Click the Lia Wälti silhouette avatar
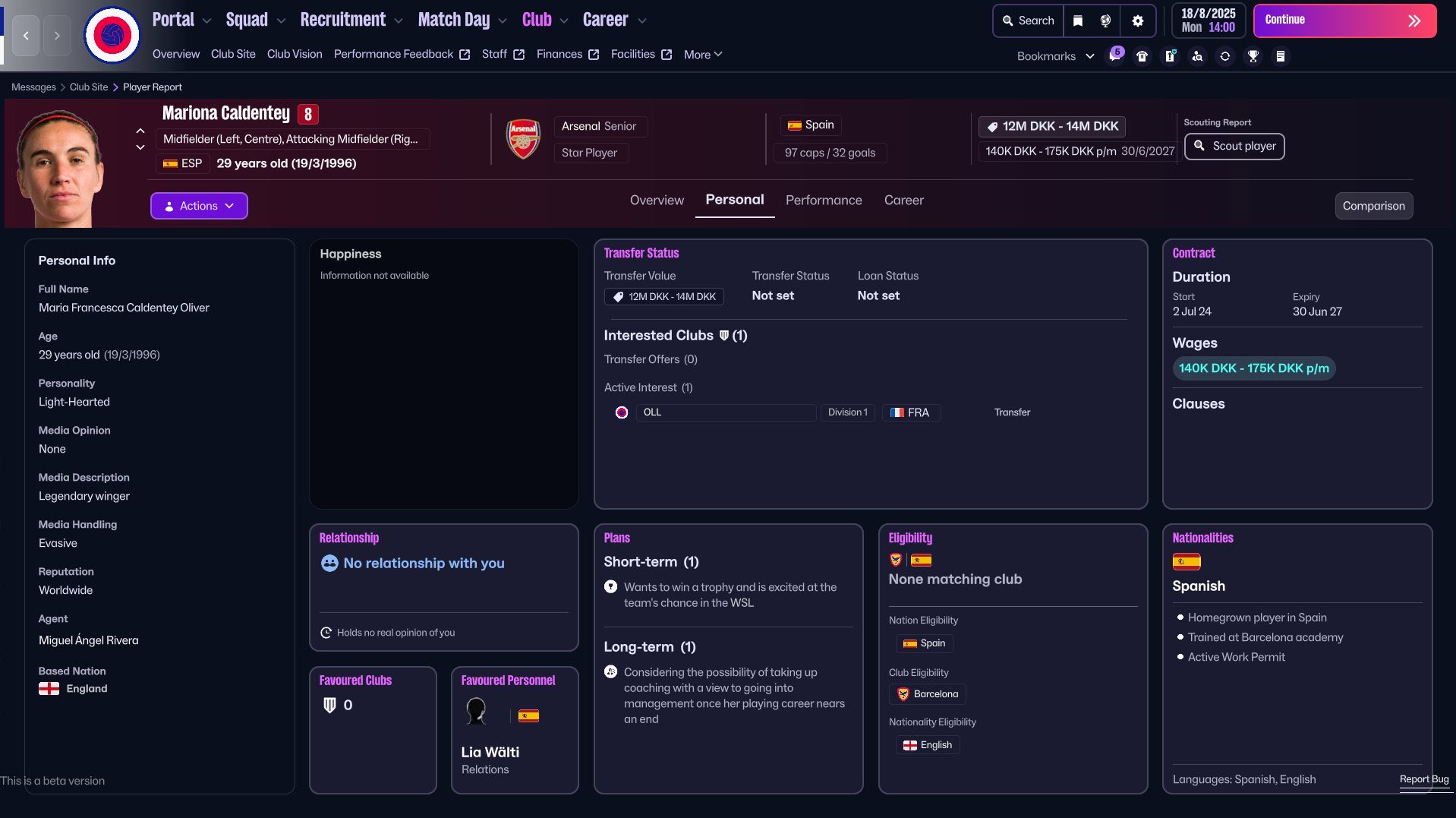This screenshot has width=1456, height=818. click(x=476, y=711)
